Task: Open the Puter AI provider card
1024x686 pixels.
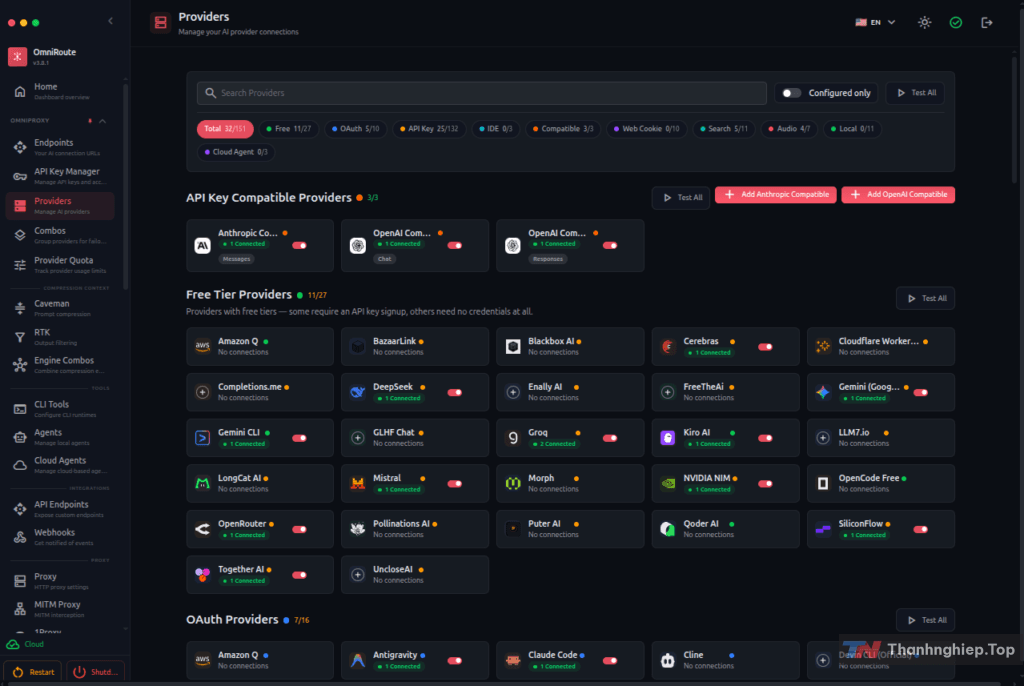Action: [570, 529]
